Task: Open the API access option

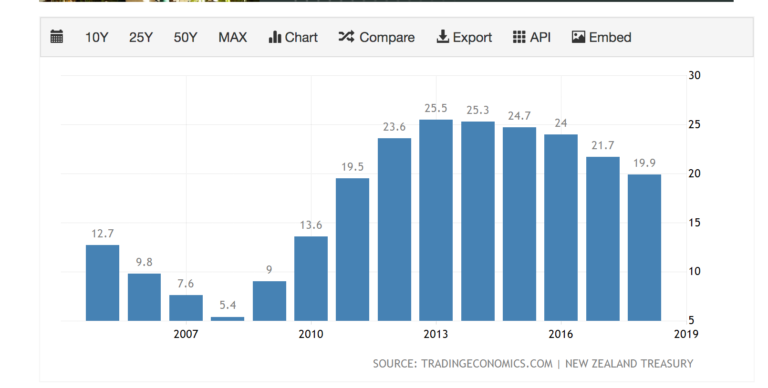Action: (x=532, y=37)
